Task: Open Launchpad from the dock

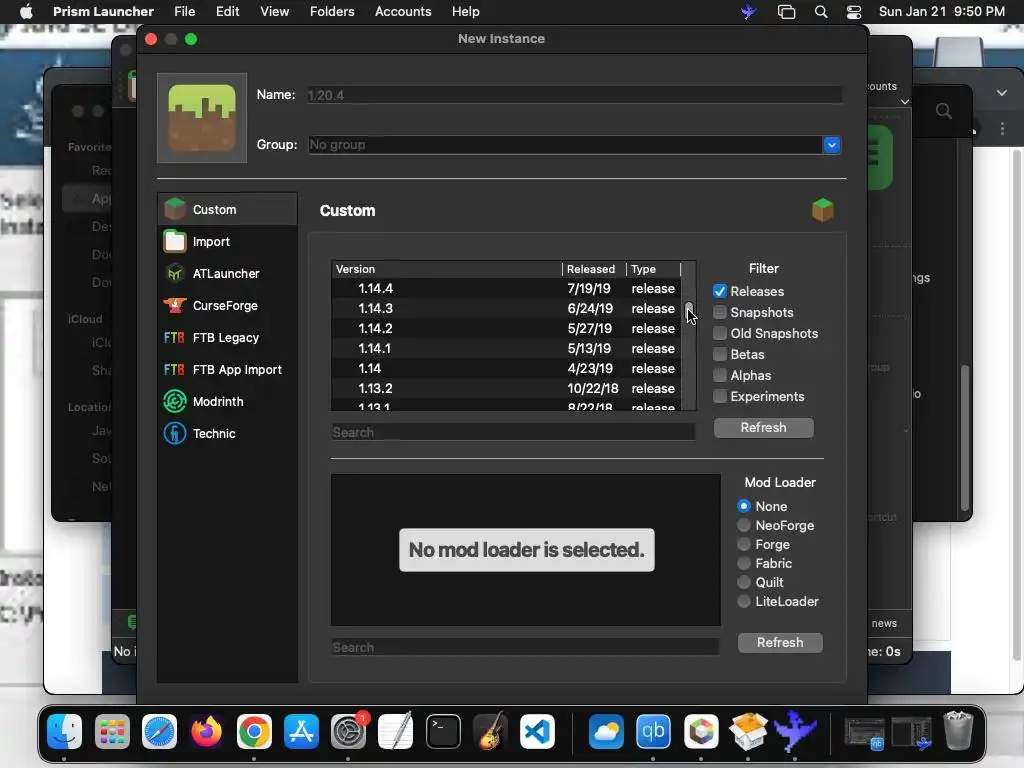Action: pos(112,731)
